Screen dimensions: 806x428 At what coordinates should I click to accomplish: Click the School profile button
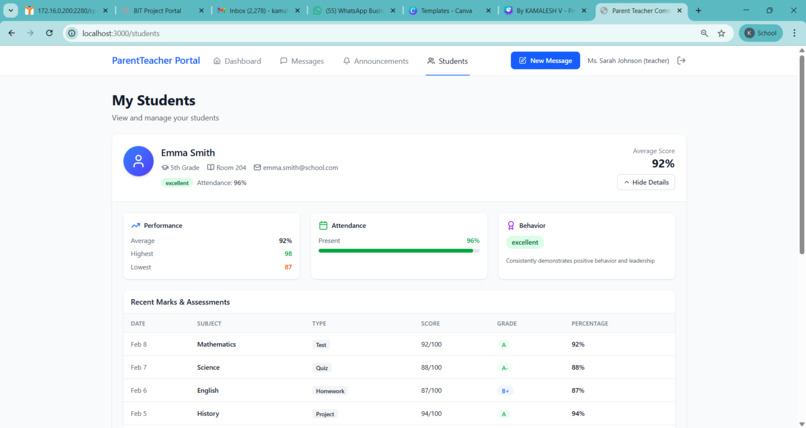[x=761, y=33]
